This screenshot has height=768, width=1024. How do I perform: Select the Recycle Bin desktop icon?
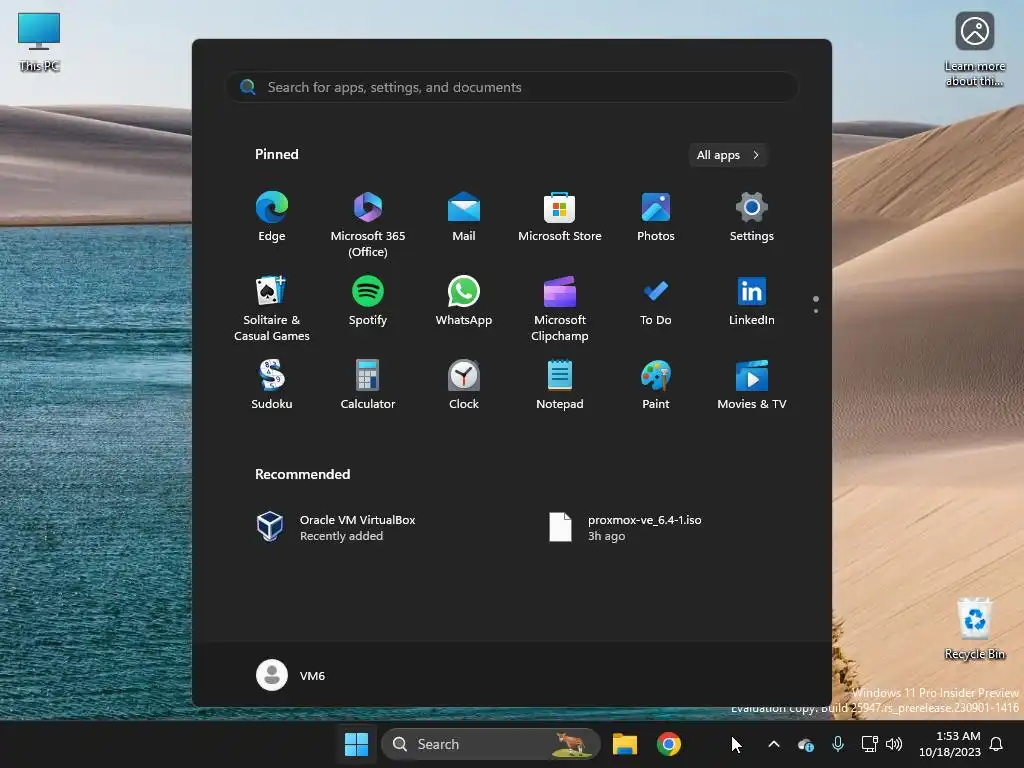point(974,628)
